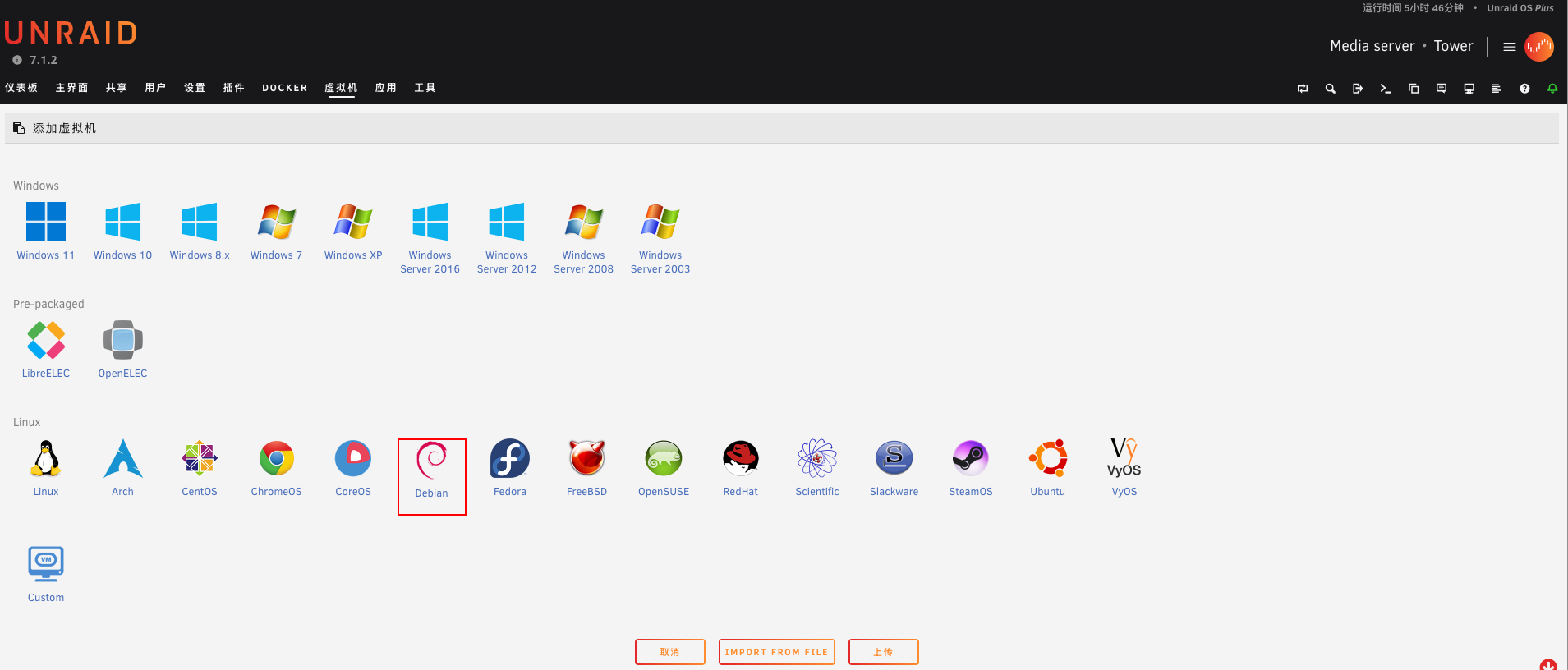Choose the Windows XP template

click(x=353, y=231)
